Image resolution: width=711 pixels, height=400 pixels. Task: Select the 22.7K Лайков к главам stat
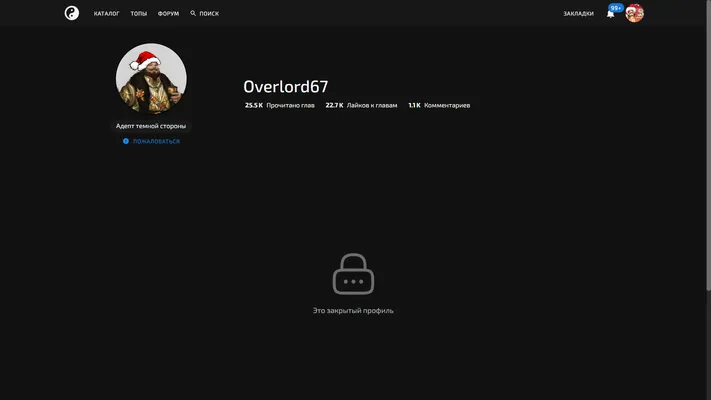tap(361, 105)
